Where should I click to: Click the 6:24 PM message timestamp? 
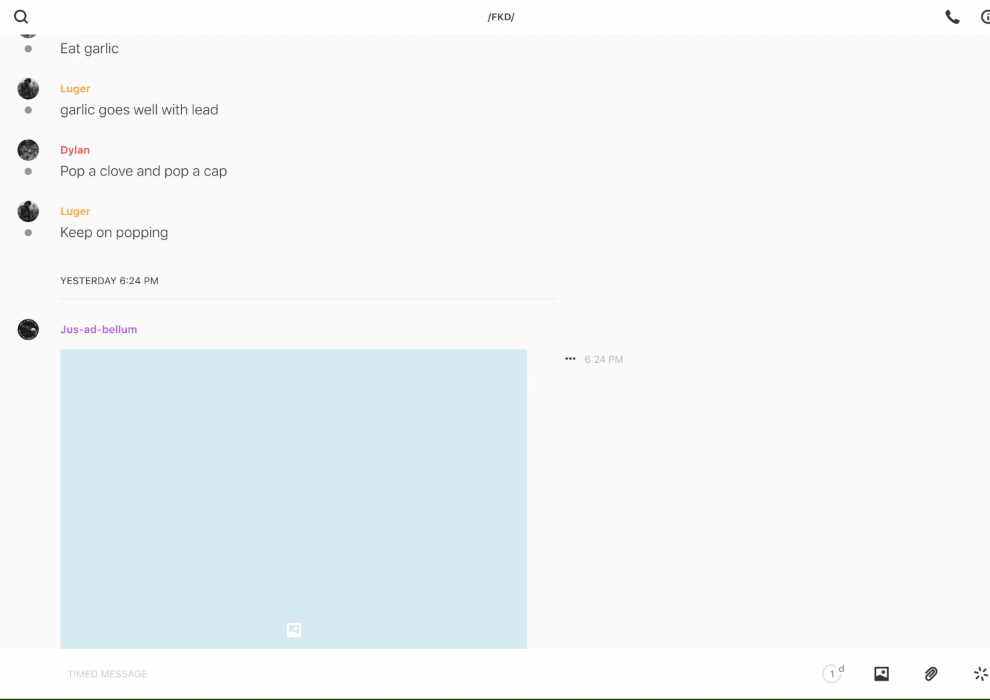click(x=604, y=359)
